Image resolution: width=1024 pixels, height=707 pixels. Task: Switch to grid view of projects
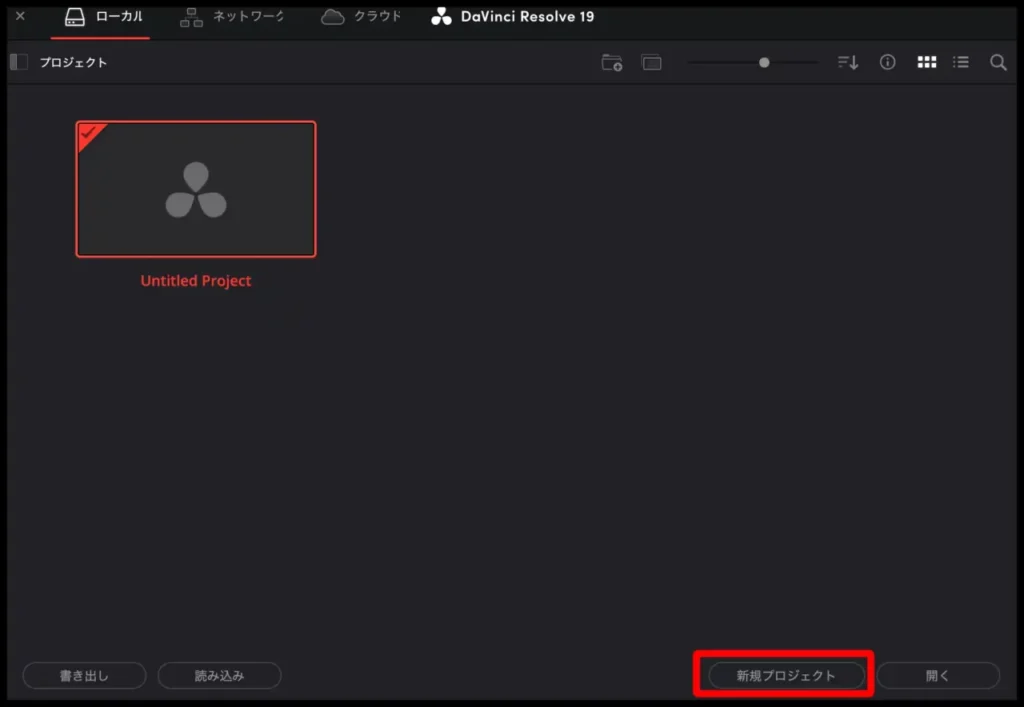point(926,62)
